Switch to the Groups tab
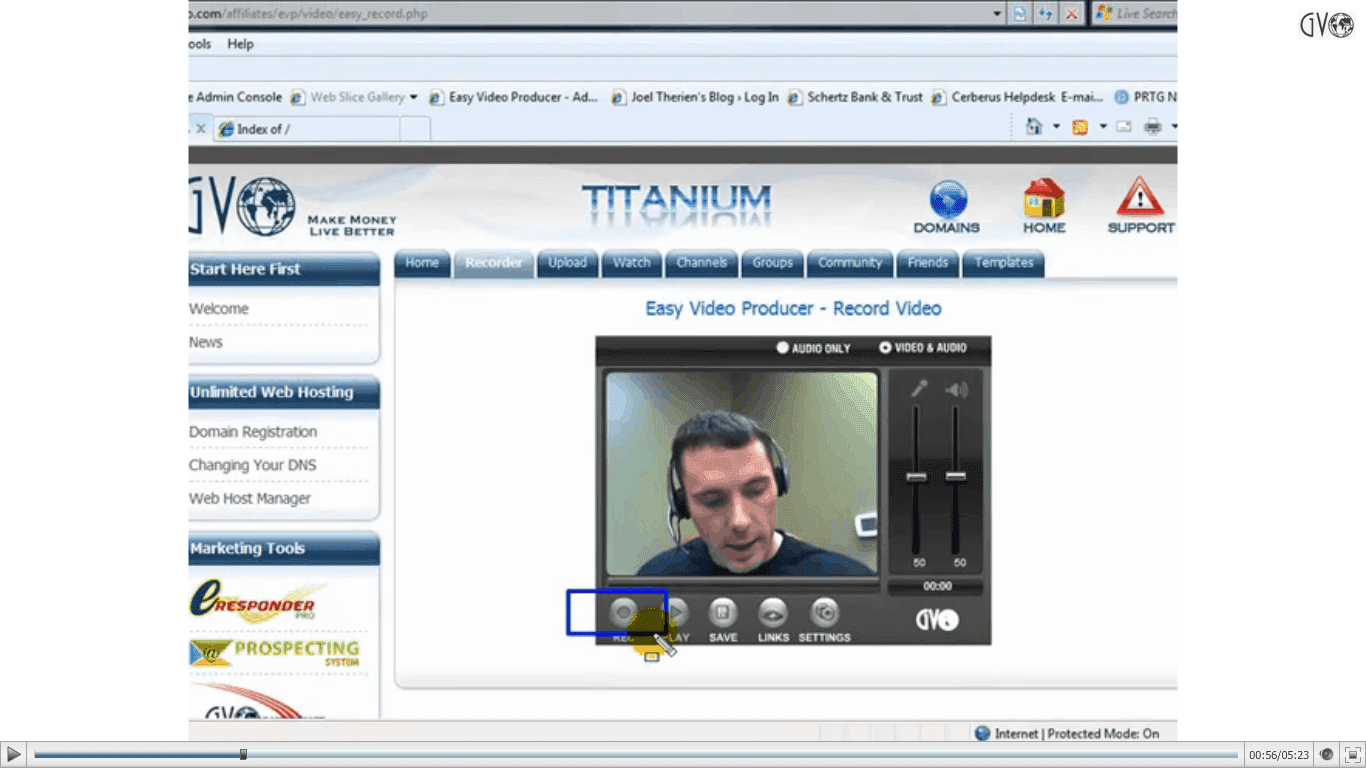This screenshot has height=768, width=1366. (773, 263)
